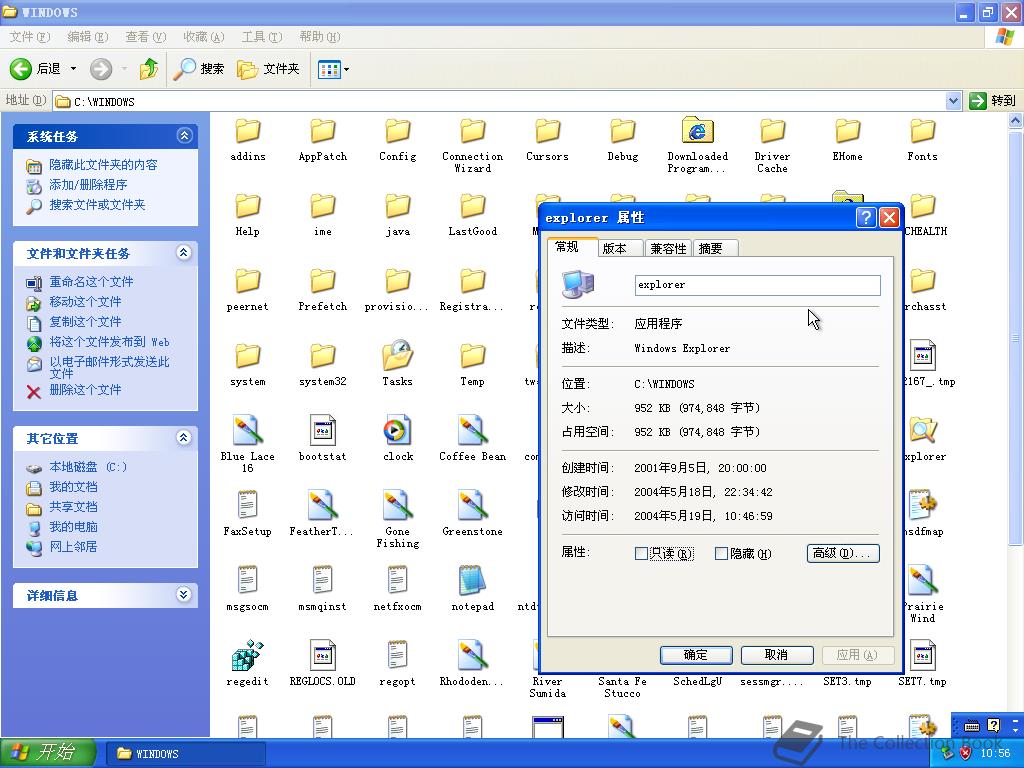1024x768 pixels.
Task: Click the Up folder toolbar icon
Action: pos(149,69)
